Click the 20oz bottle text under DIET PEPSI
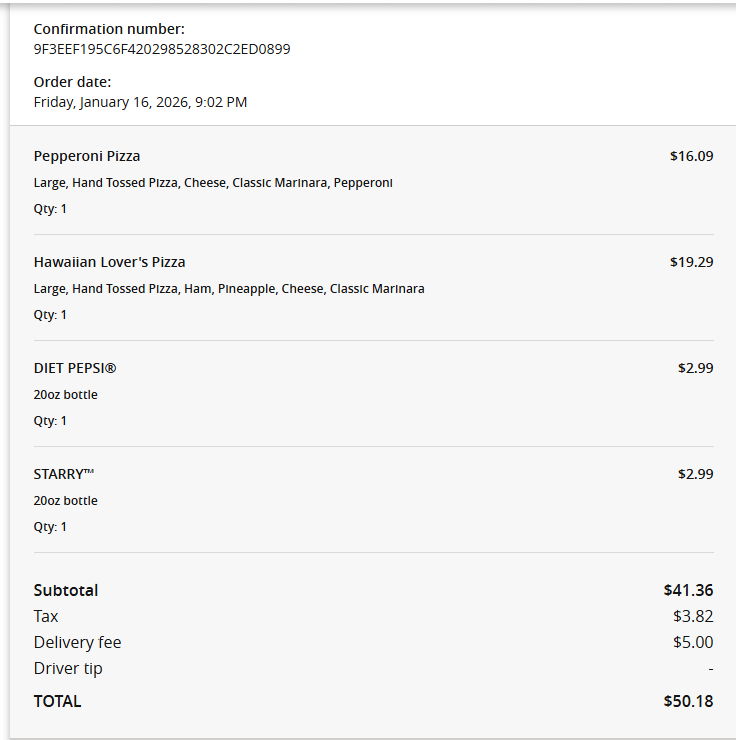The width and height of the screenshot is (736, 740). click(x=66, y=395)
